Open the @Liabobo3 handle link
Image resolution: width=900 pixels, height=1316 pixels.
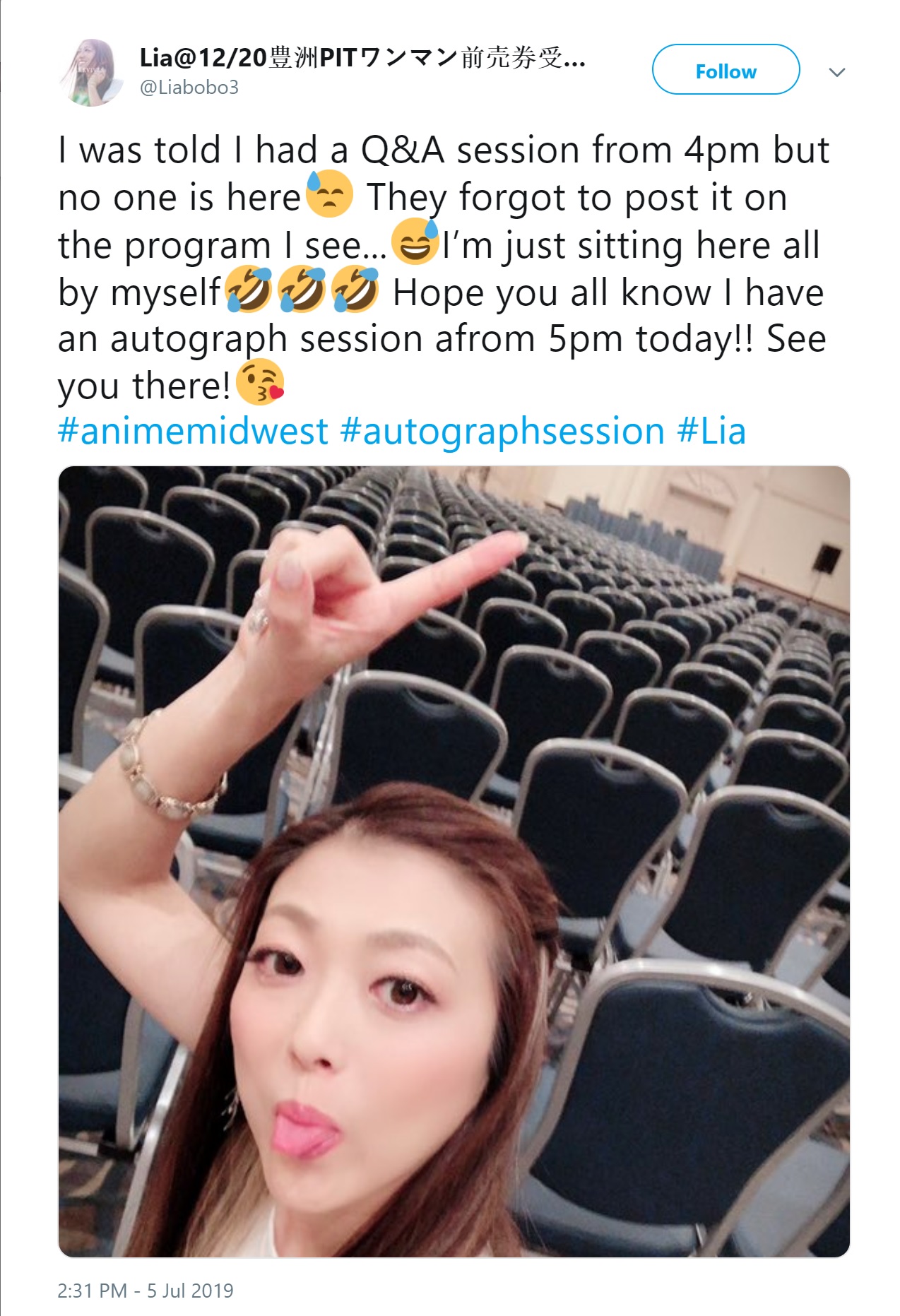coord(189,88)
